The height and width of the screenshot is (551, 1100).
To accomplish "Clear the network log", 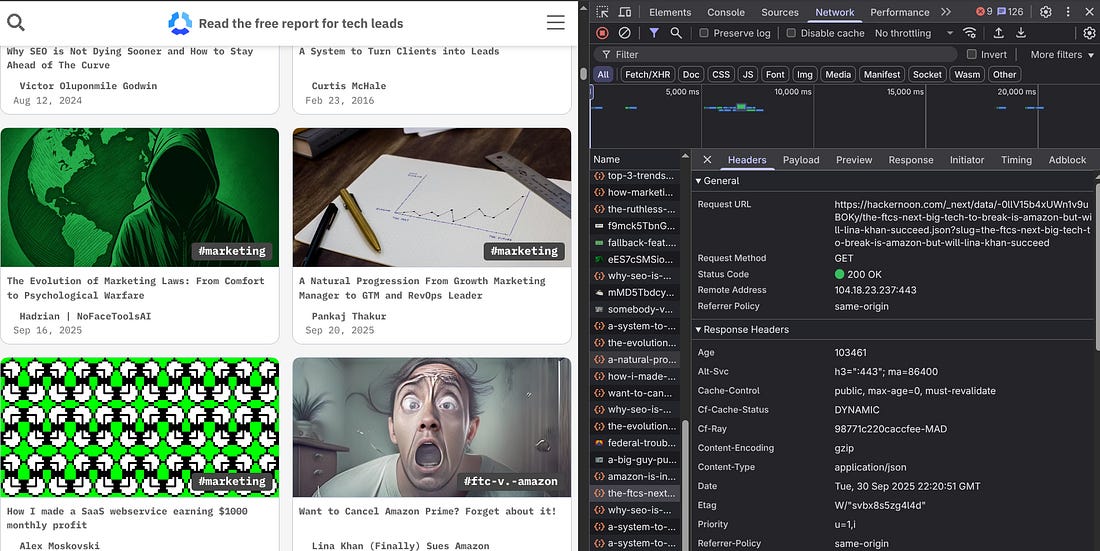I will click(624, 33).
